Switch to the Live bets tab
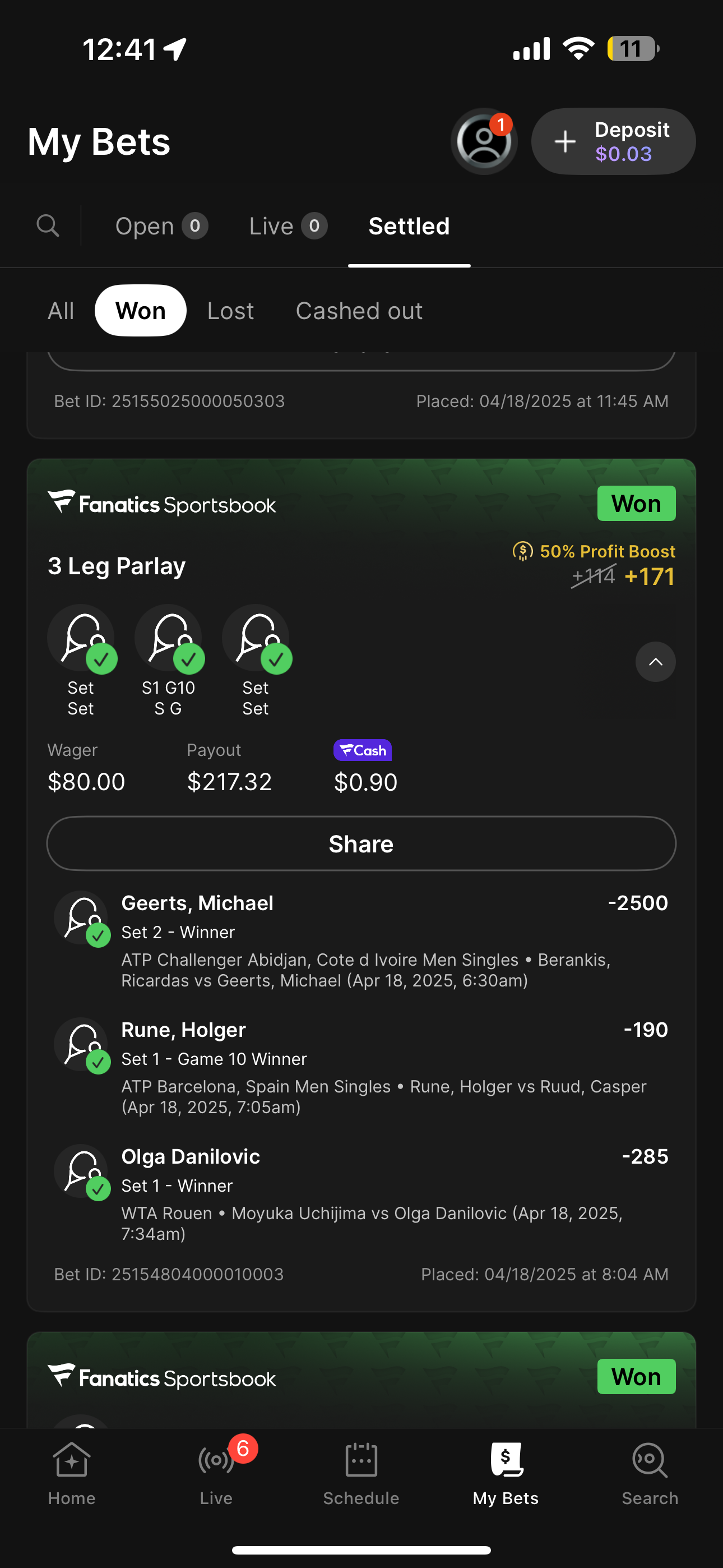Viewport: 723px width, 1568px height. (x=288, y=227)
